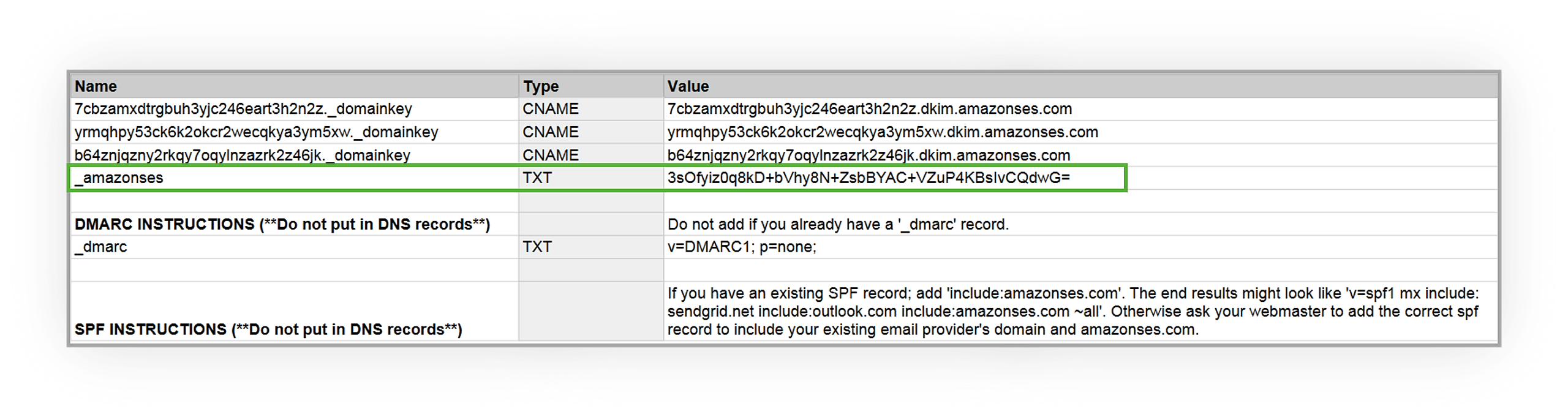Select the v=DMARC1; p=none; value cell
This screenshot has width=1568, height=417.
(1080, 247)
